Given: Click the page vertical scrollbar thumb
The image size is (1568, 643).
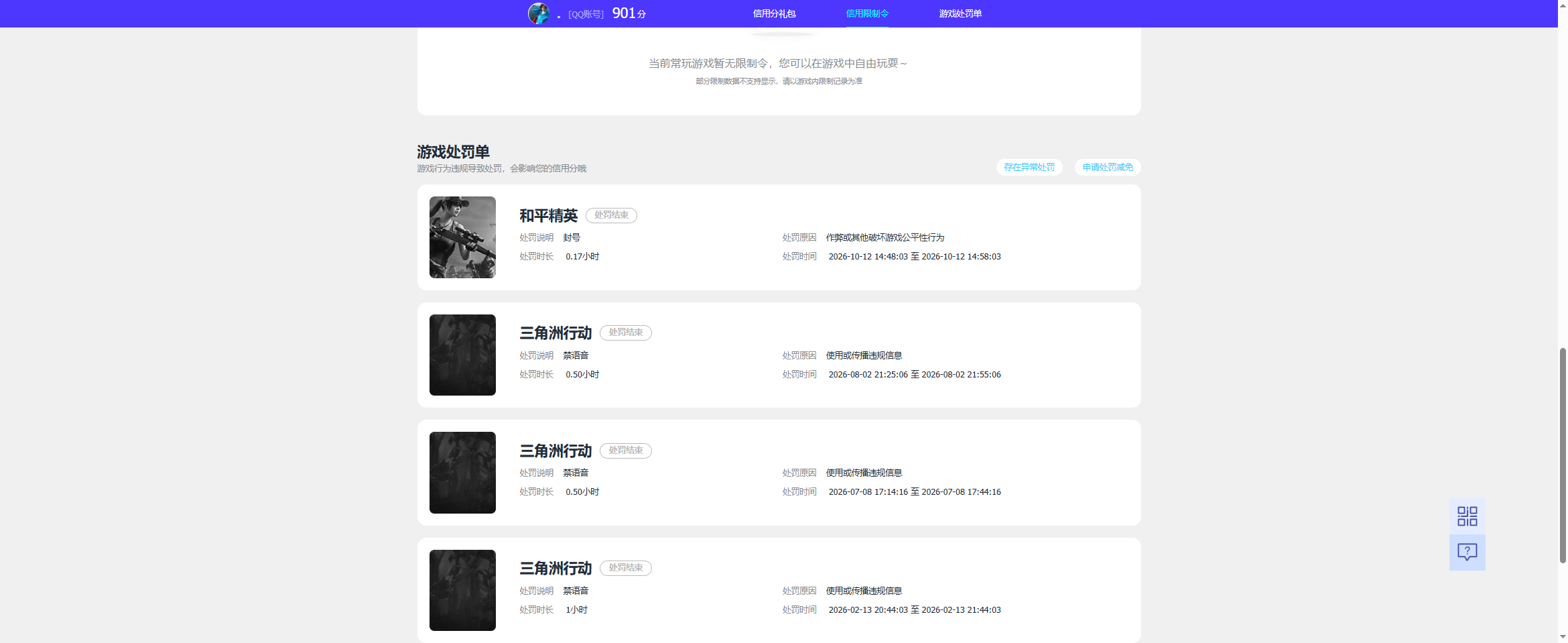Looking at the screenshot, I should [1563, 455].
